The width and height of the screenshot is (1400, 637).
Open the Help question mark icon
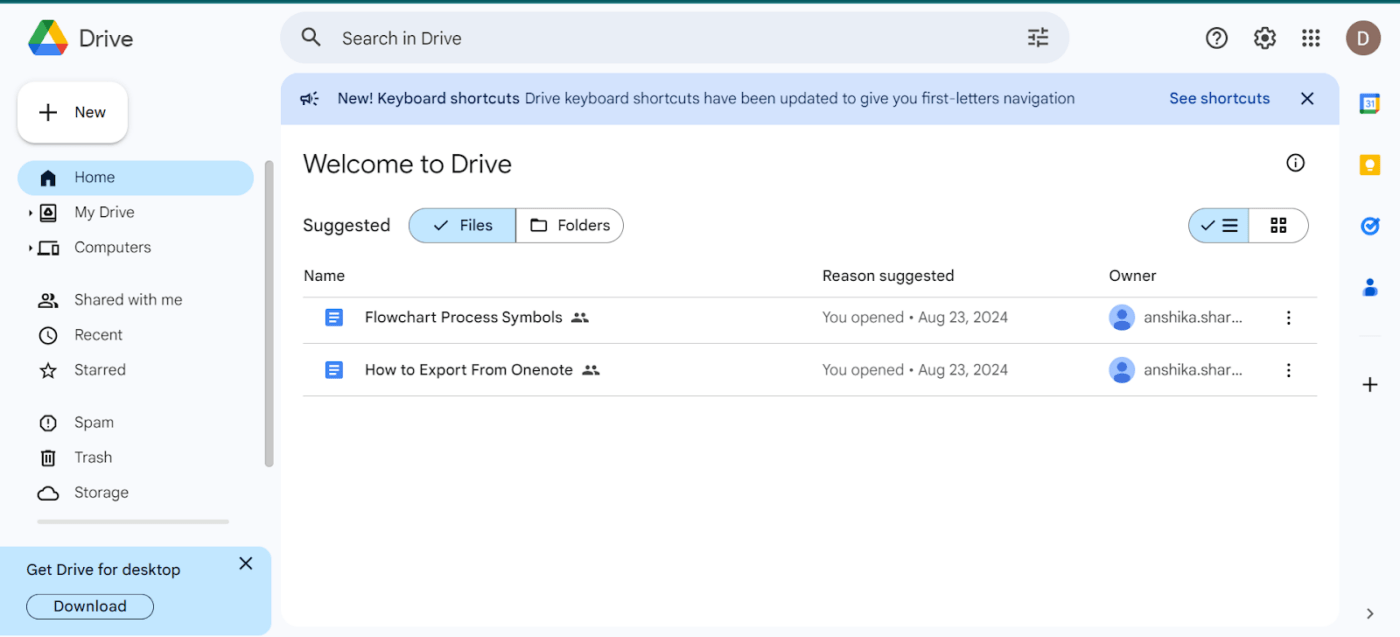tap(1216, 38)
